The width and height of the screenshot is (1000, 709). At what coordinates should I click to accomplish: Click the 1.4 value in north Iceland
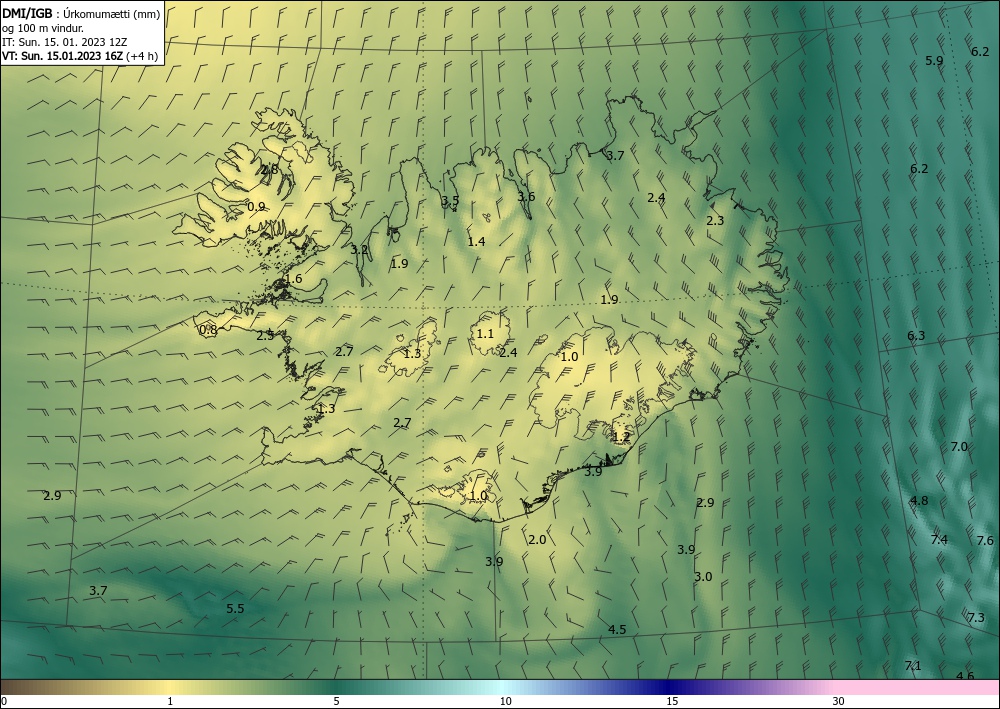tap(476, 241)
